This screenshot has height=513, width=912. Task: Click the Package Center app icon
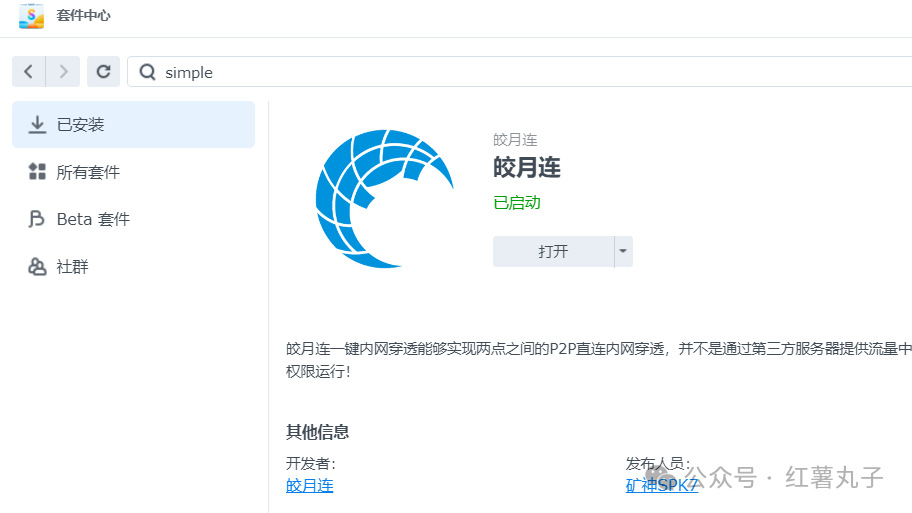pyautogui.click(x=31, y=16)
